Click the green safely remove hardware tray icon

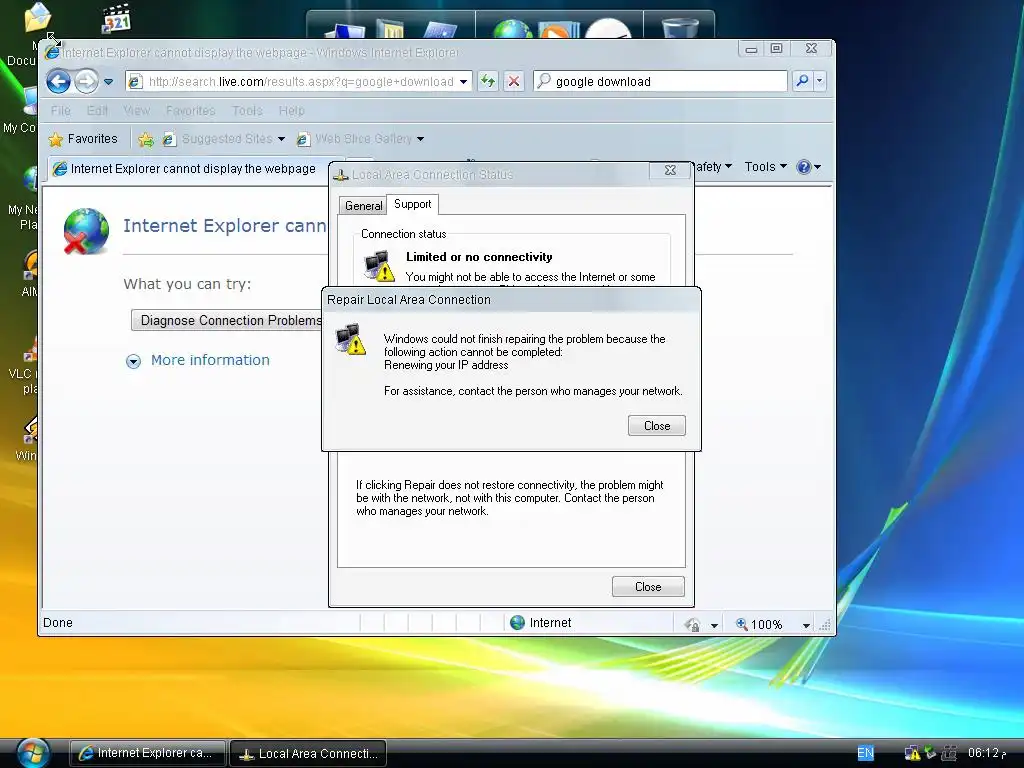930,753
